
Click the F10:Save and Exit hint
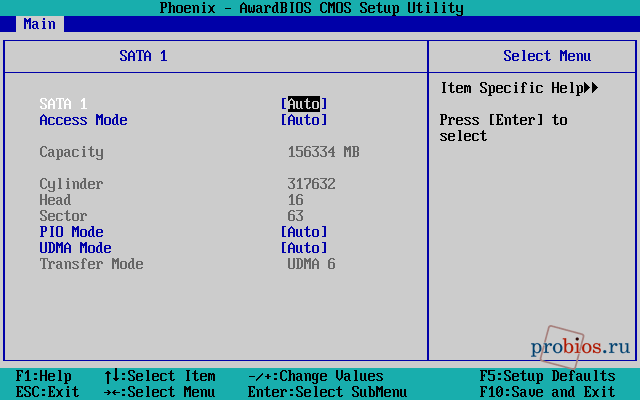coord(547,392)
